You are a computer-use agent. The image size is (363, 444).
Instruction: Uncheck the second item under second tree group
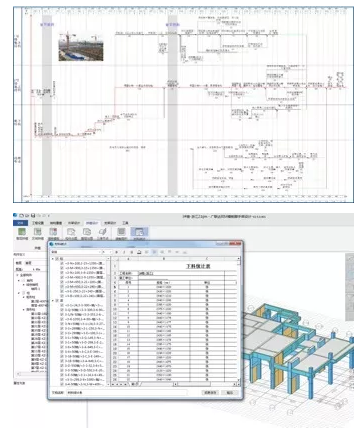click(x=62, y=310)
